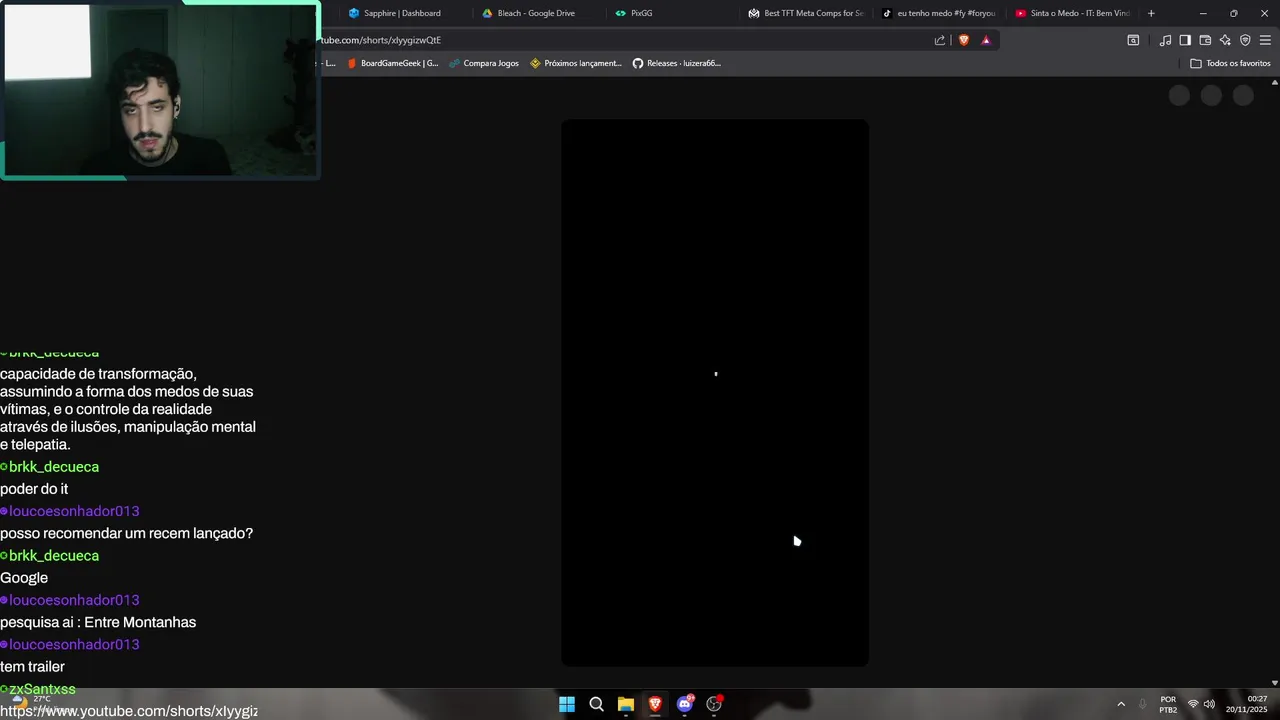Image resolution: width=1280 pixels, height=720 pixels.
Task: Open the tab search icon in the toolbar
Action: [x=1133, y=40]
